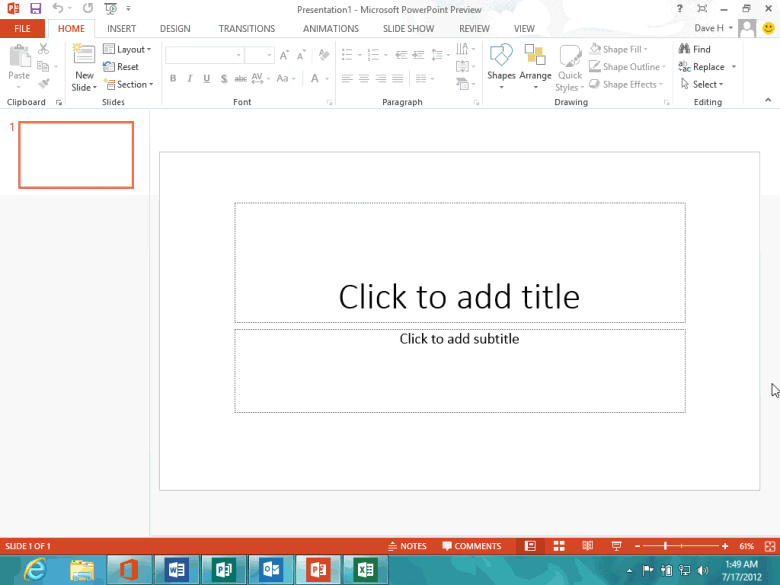The width and height of the screenshot is (780, 585).
Task: Justify text alignment
Action: point(397,79)
